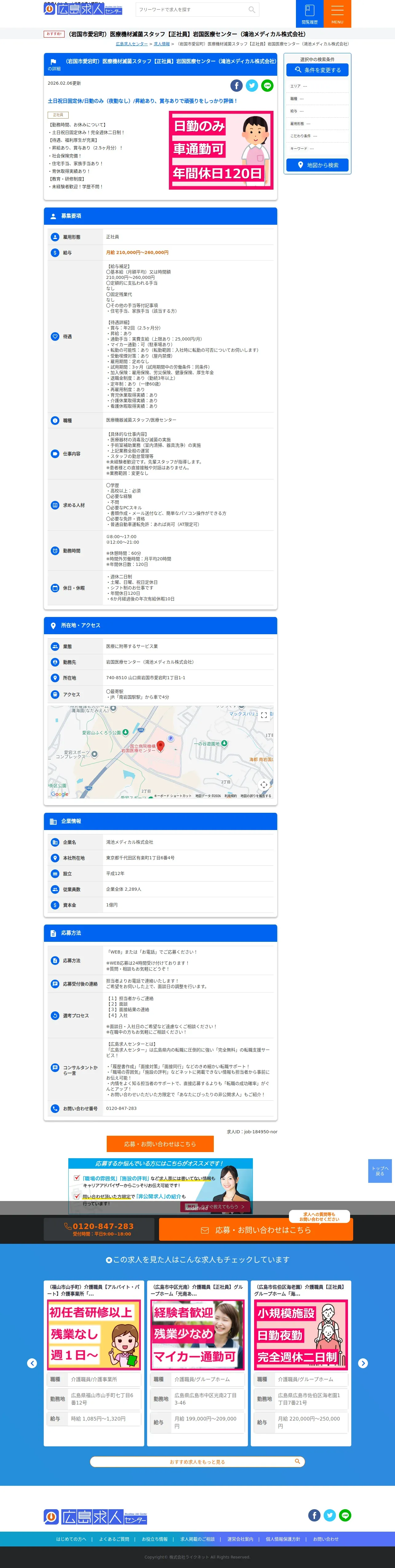Viewport: 395px width, 1568px height.
Task: Toggle the map fullscreen view
Action: click(x=264, y=715)
